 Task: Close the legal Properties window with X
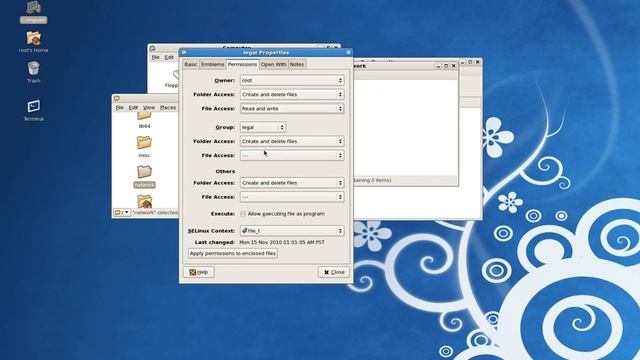click(x=348, y=52)
